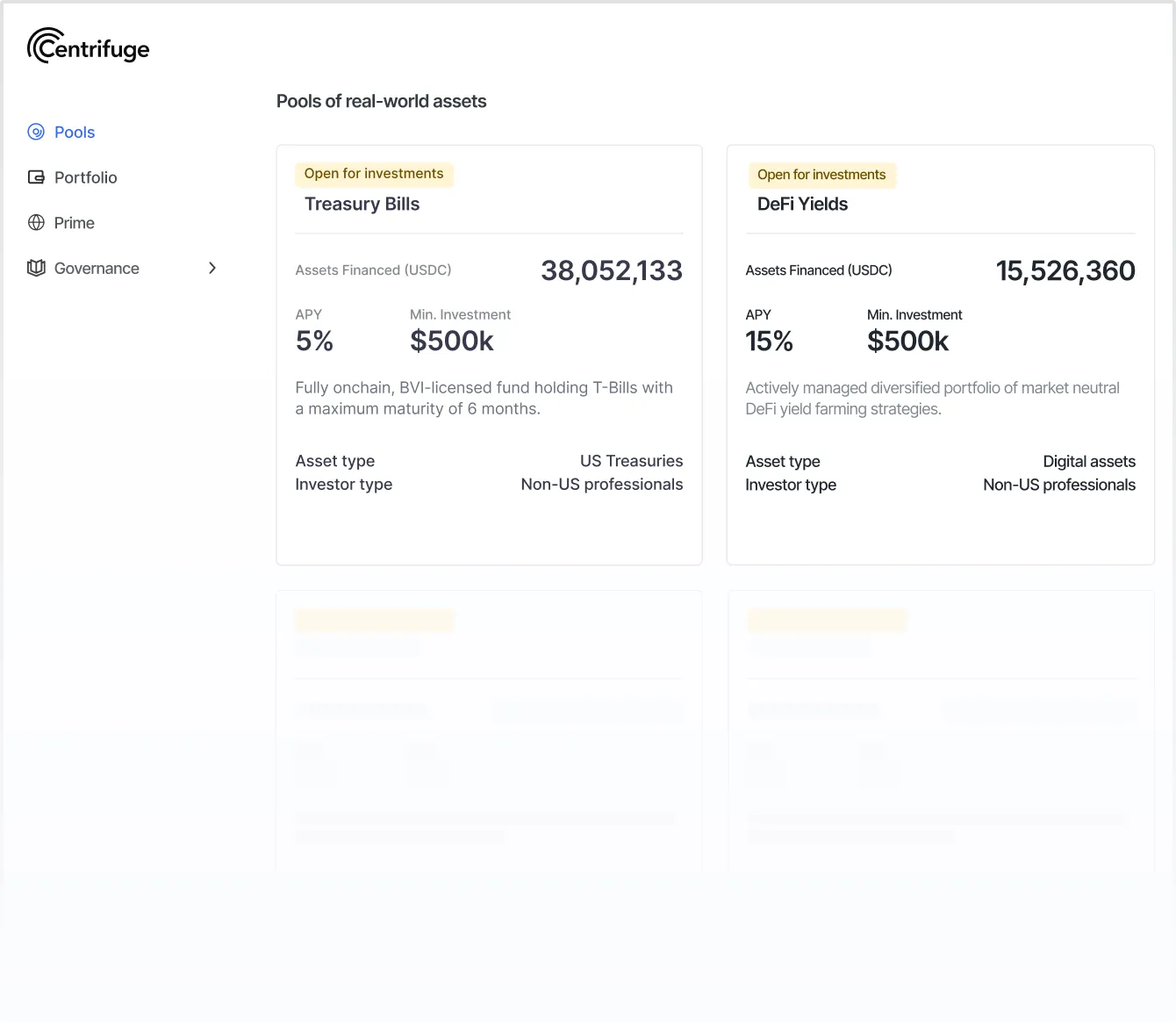The height and width of the screenshot is (1022, 1176).
Task: Click the Governance icon in sidebar
Action: (x=36, y=269)
